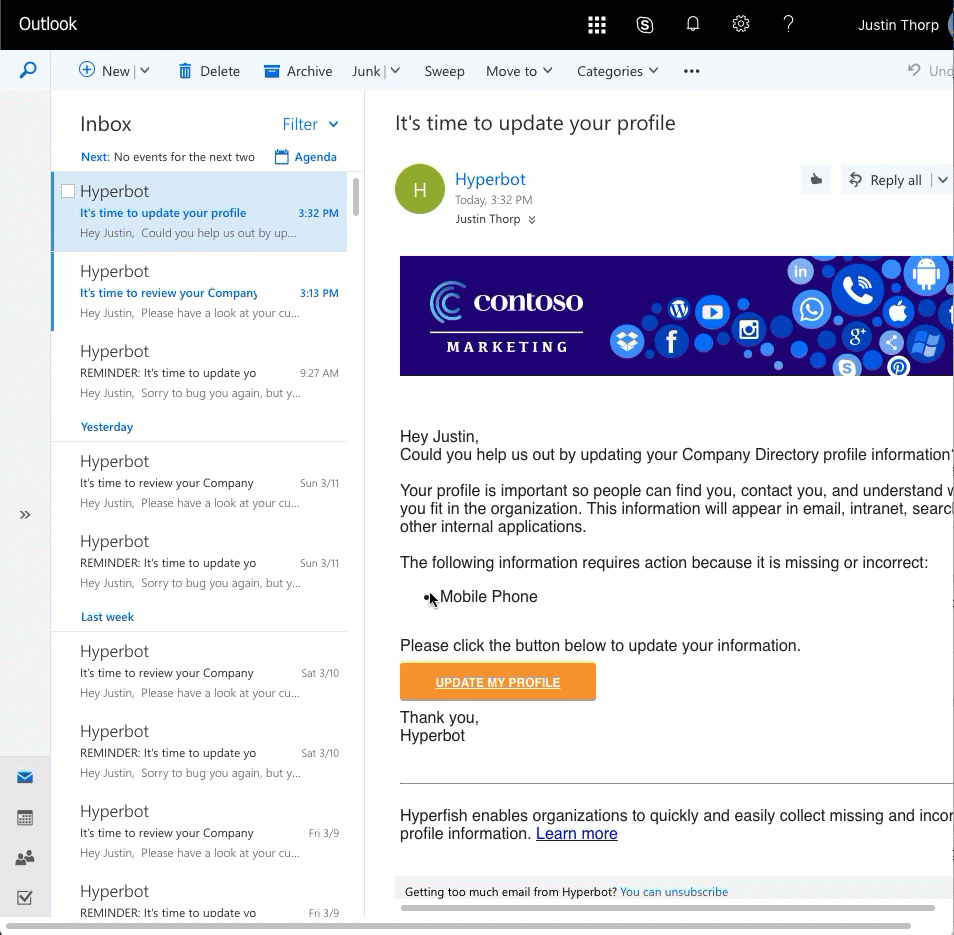
Task: Click the Next: No events text
Action: click(167, 157)
